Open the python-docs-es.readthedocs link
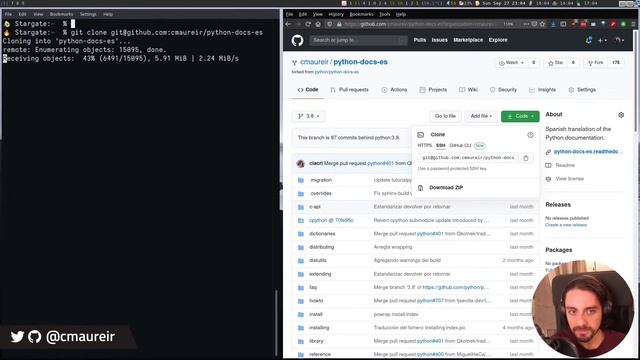The width and height of the screenshot is (640, 360). (x=588, y=152)
